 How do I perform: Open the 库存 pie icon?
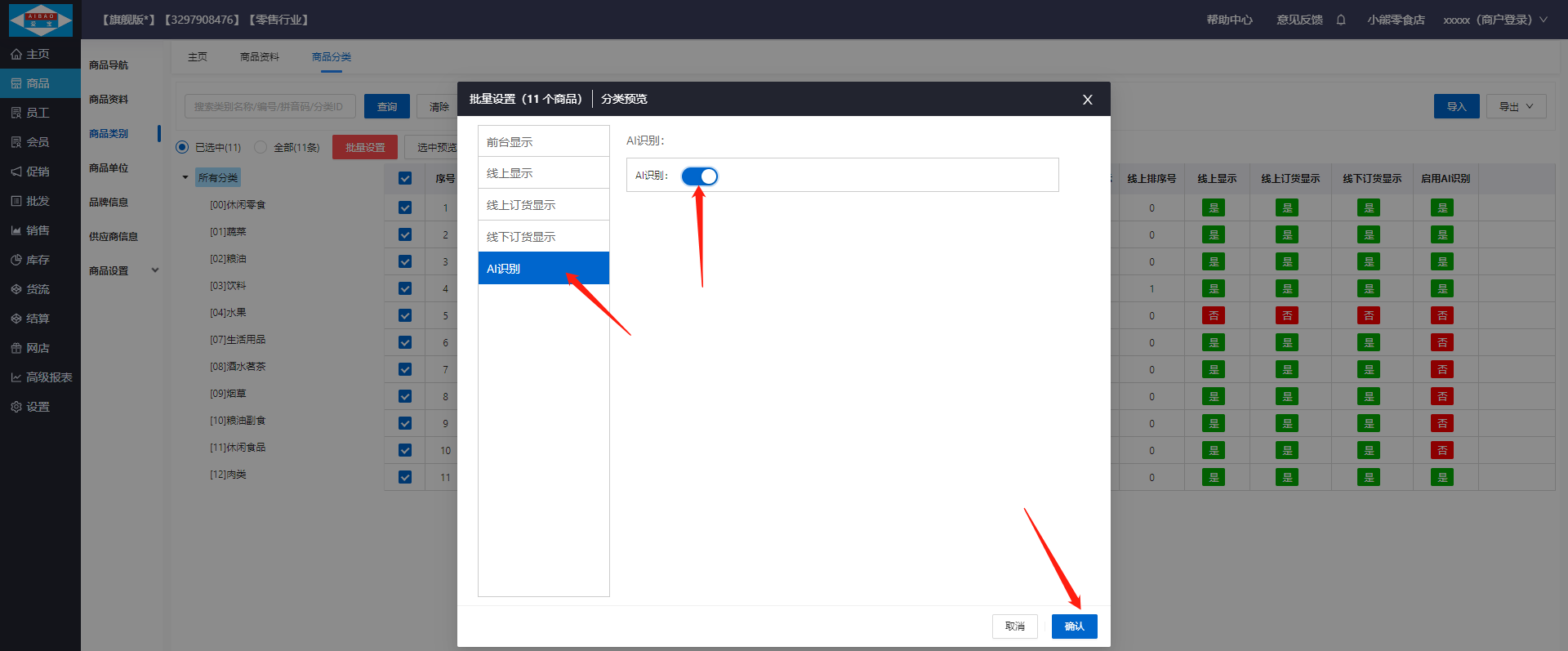[16, 260]
